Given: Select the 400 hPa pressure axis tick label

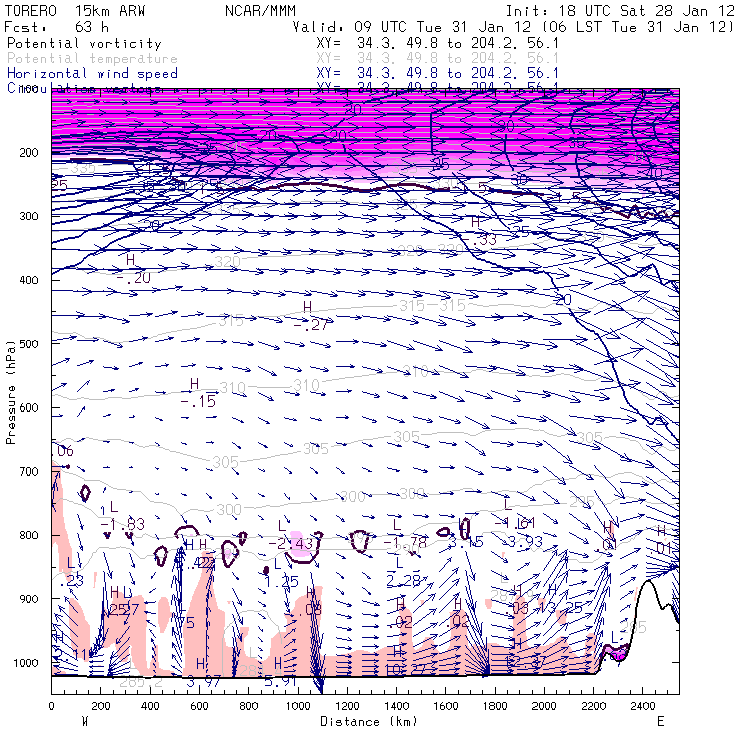Looking at the screenshot, I should [28, 280].
